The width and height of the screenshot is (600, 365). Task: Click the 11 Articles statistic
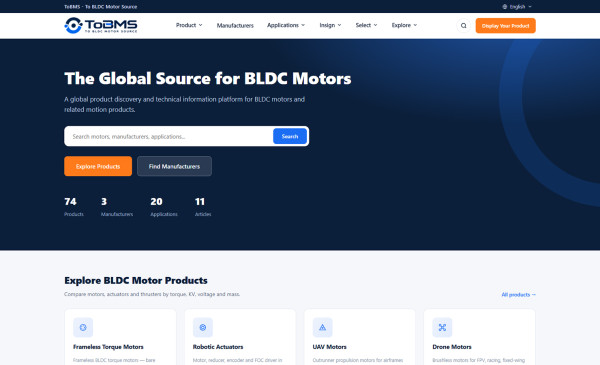click(203, 207)
